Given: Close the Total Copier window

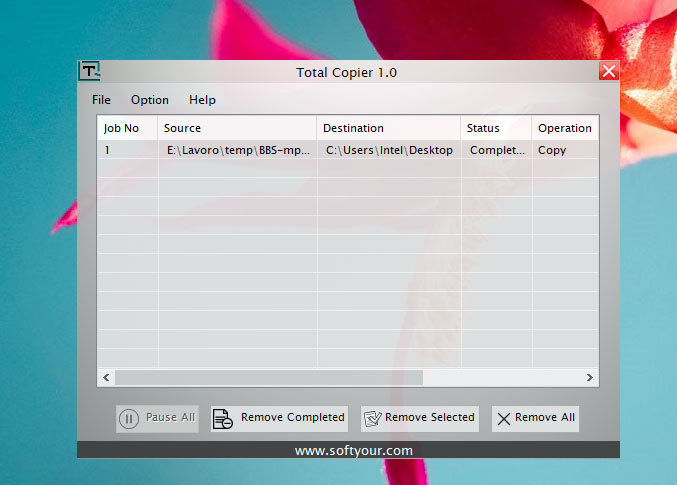Looking at the screenshot, I should (x=608, y=71).
